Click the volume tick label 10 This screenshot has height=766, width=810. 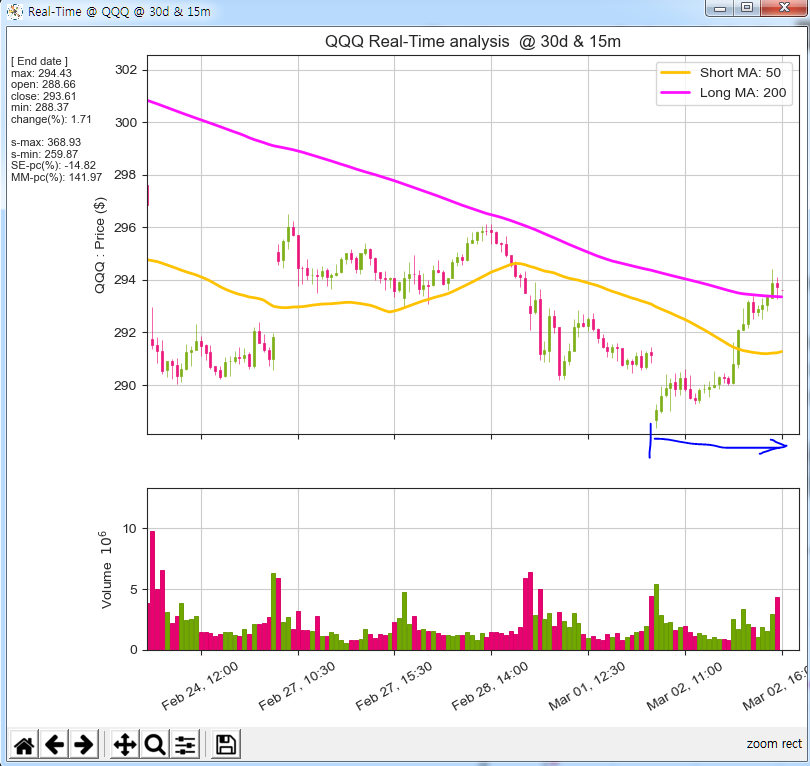coord(130,528)
